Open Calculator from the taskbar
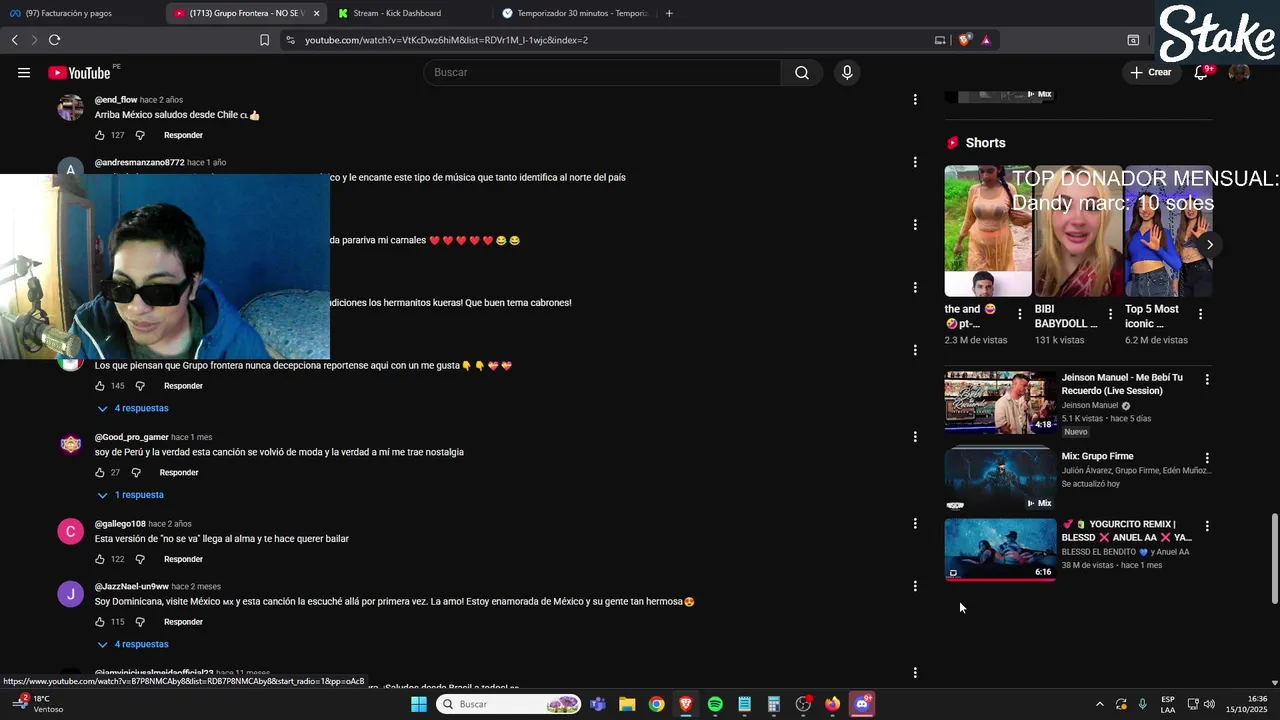 tap(774, 704)
